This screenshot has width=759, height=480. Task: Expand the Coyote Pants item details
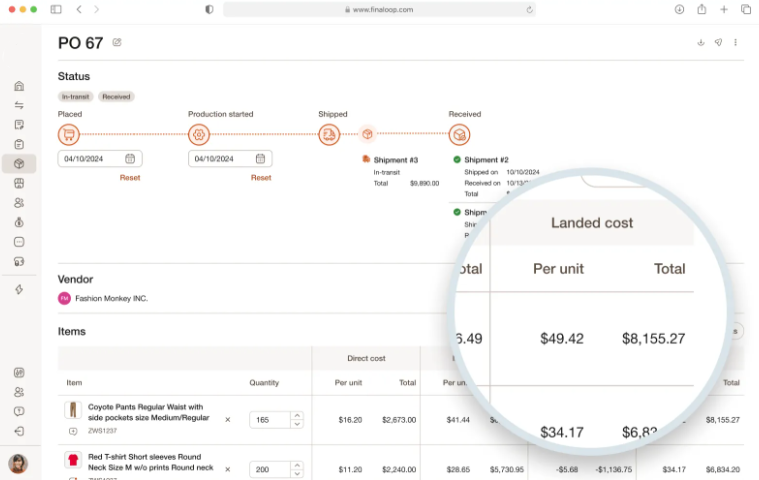coord(73,431)
